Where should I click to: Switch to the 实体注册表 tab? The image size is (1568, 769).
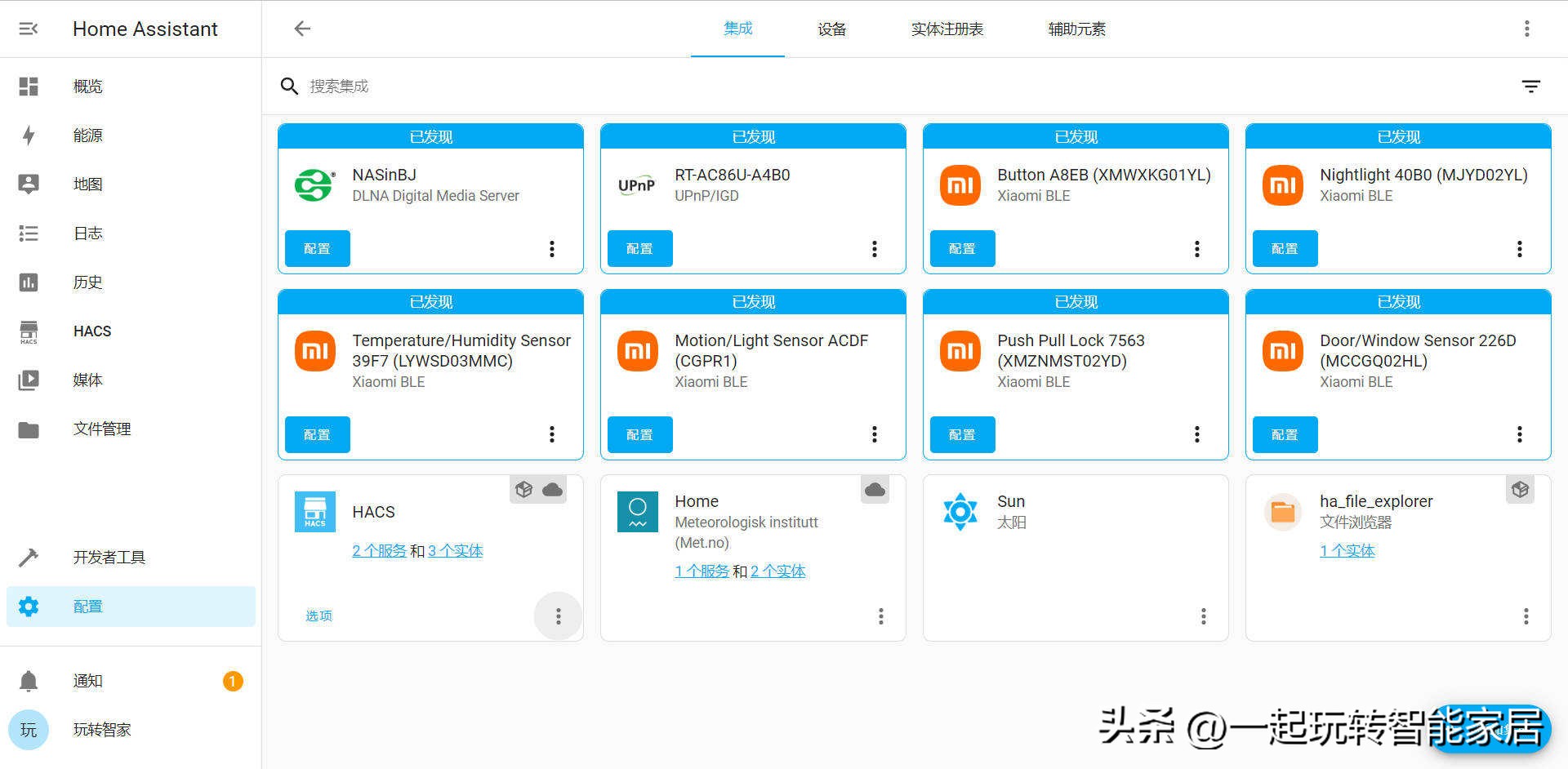click(x=947, y=29)
